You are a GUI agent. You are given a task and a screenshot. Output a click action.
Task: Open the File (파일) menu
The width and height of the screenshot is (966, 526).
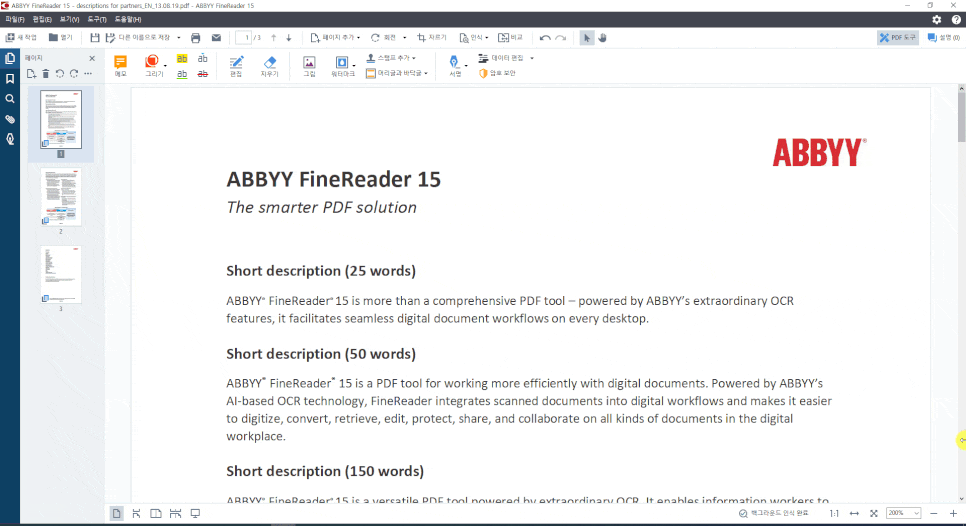tap(15, 20)
